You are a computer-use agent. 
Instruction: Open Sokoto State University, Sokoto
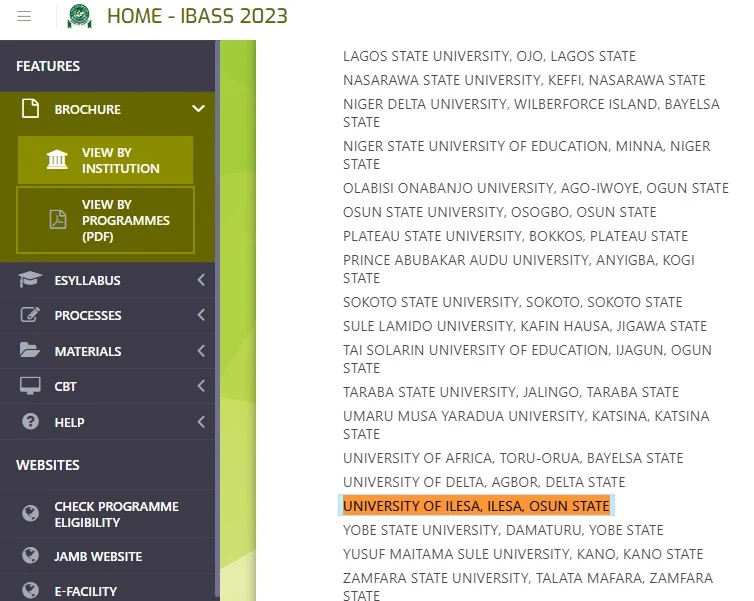pyautogui.click(x=513, y=302)
